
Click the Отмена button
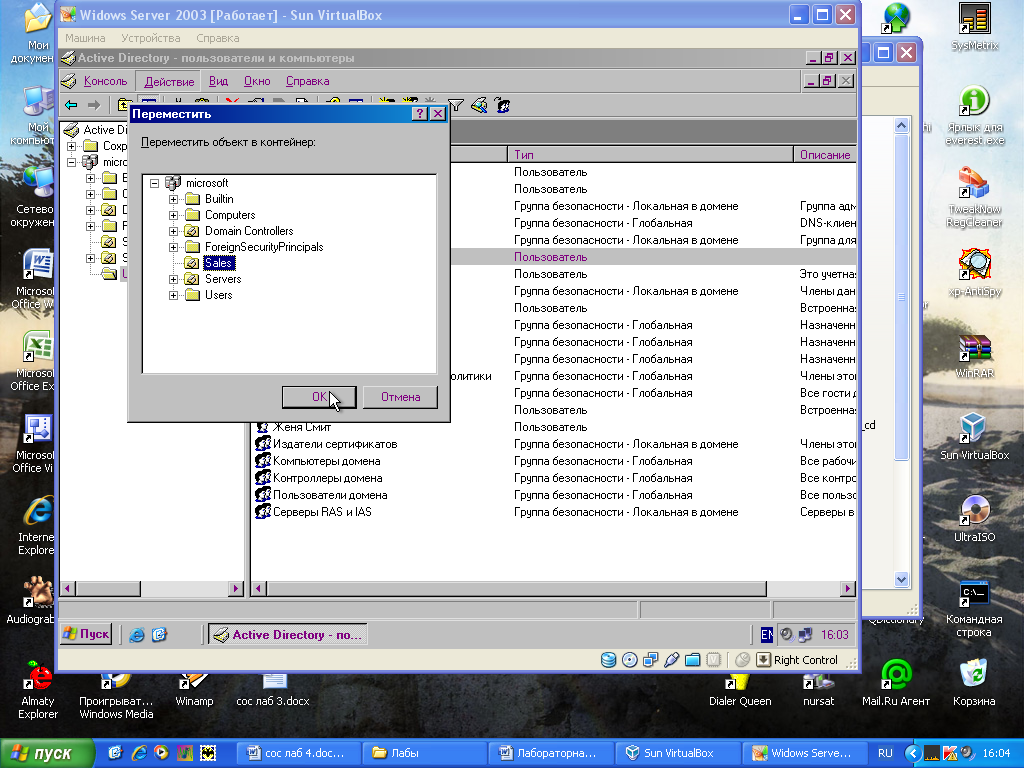point(400,397)
